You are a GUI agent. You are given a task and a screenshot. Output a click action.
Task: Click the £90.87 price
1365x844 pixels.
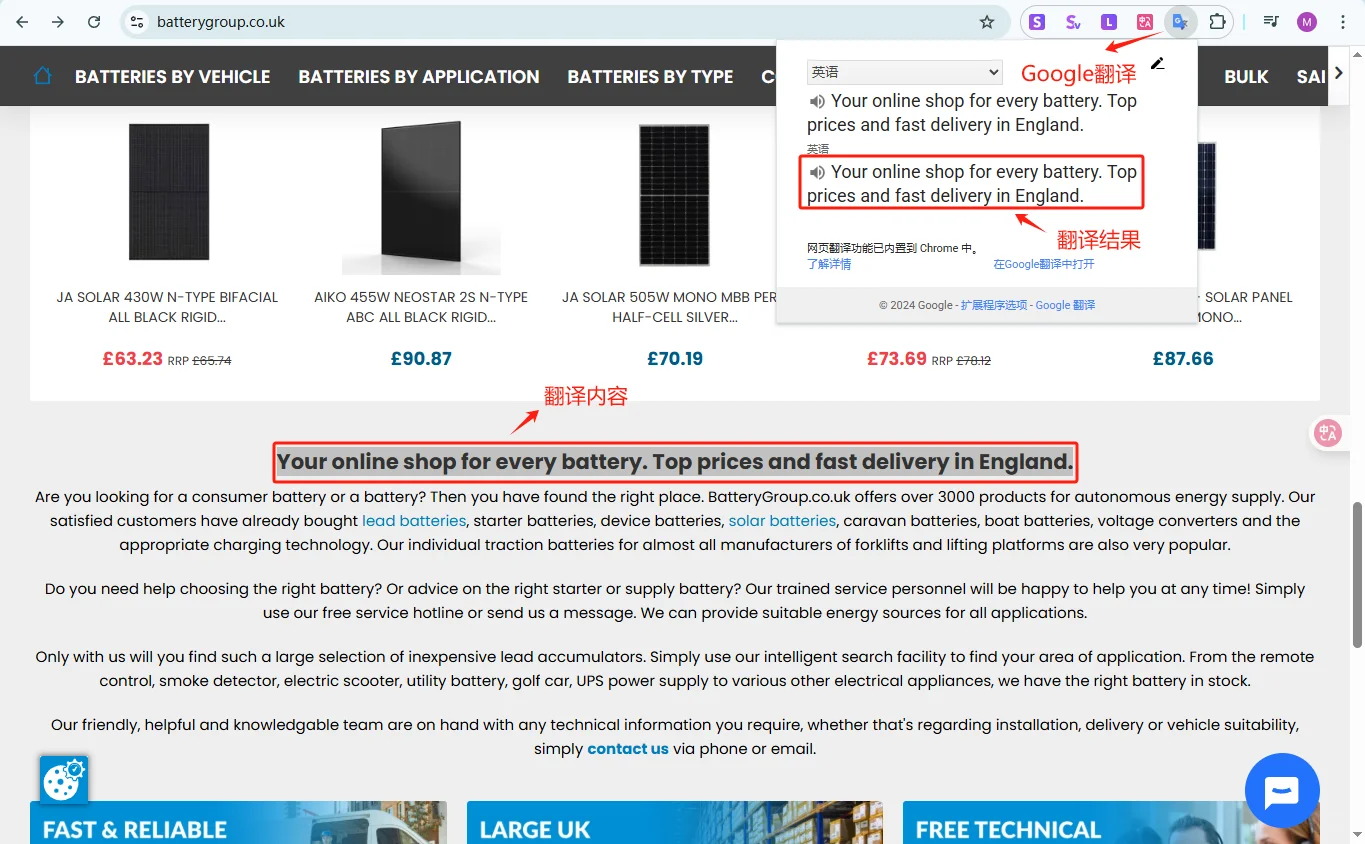pyautogui.click(x=421, y=359)
